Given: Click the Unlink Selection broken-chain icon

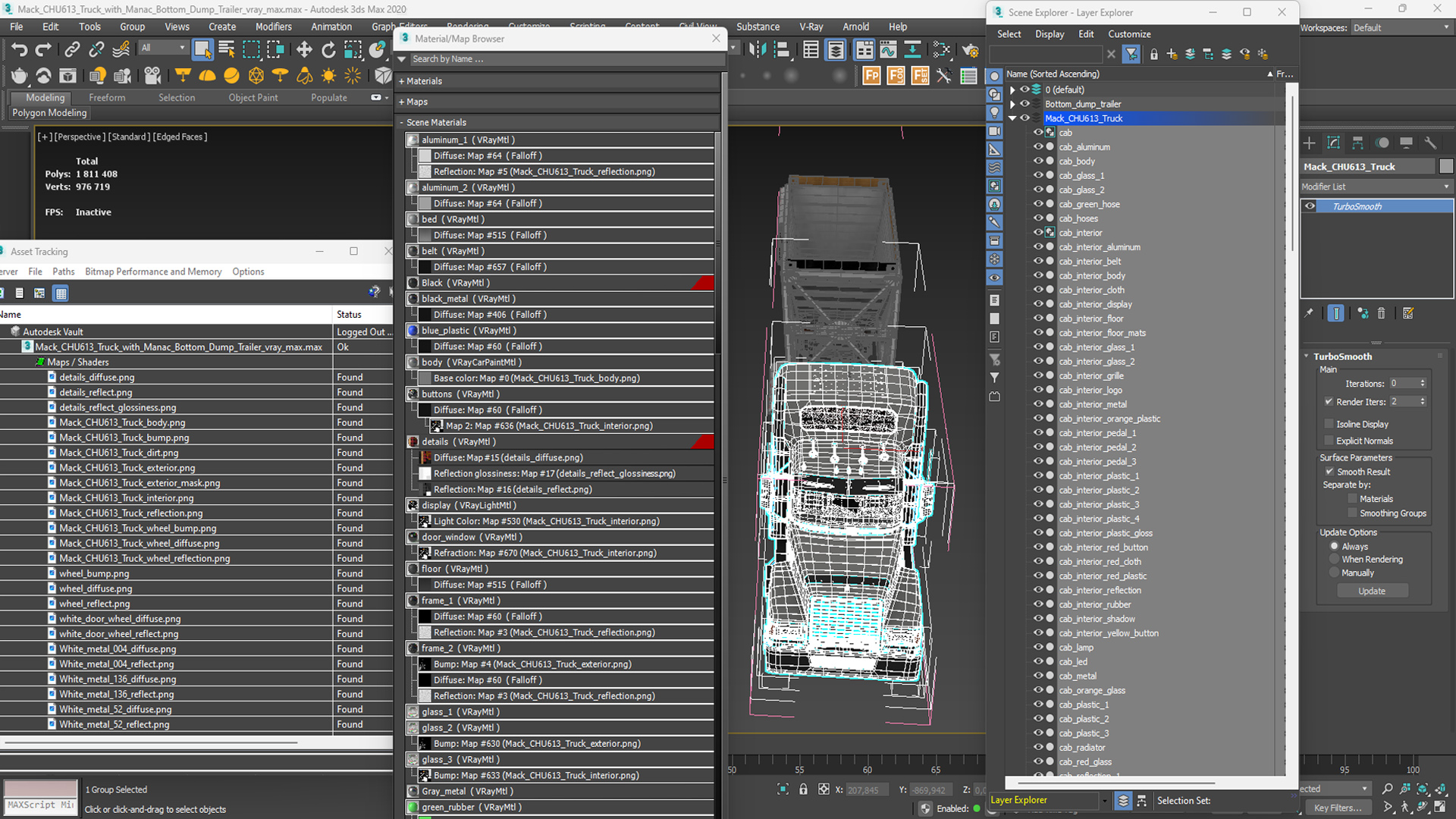Looking at the screenshot, I should pyautogui.click(x=96, y=50).
